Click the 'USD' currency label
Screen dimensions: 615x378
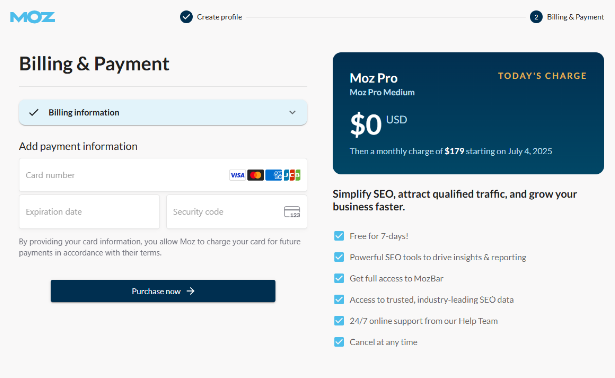pyautogui.click(x=397, y=120)
